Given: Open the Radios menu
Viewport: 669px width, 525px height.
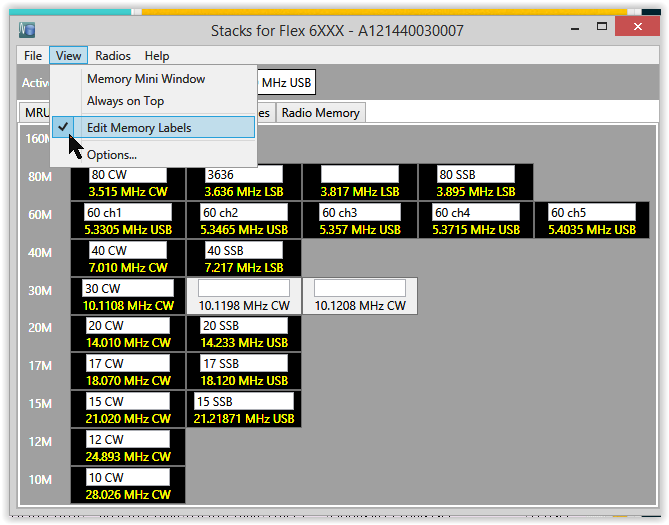Looking at the screenshot, I should tap(113, 56).
